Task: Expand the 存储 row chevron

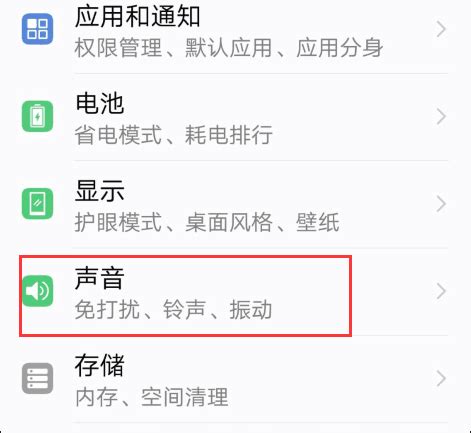Action: (x=441, y=379)
